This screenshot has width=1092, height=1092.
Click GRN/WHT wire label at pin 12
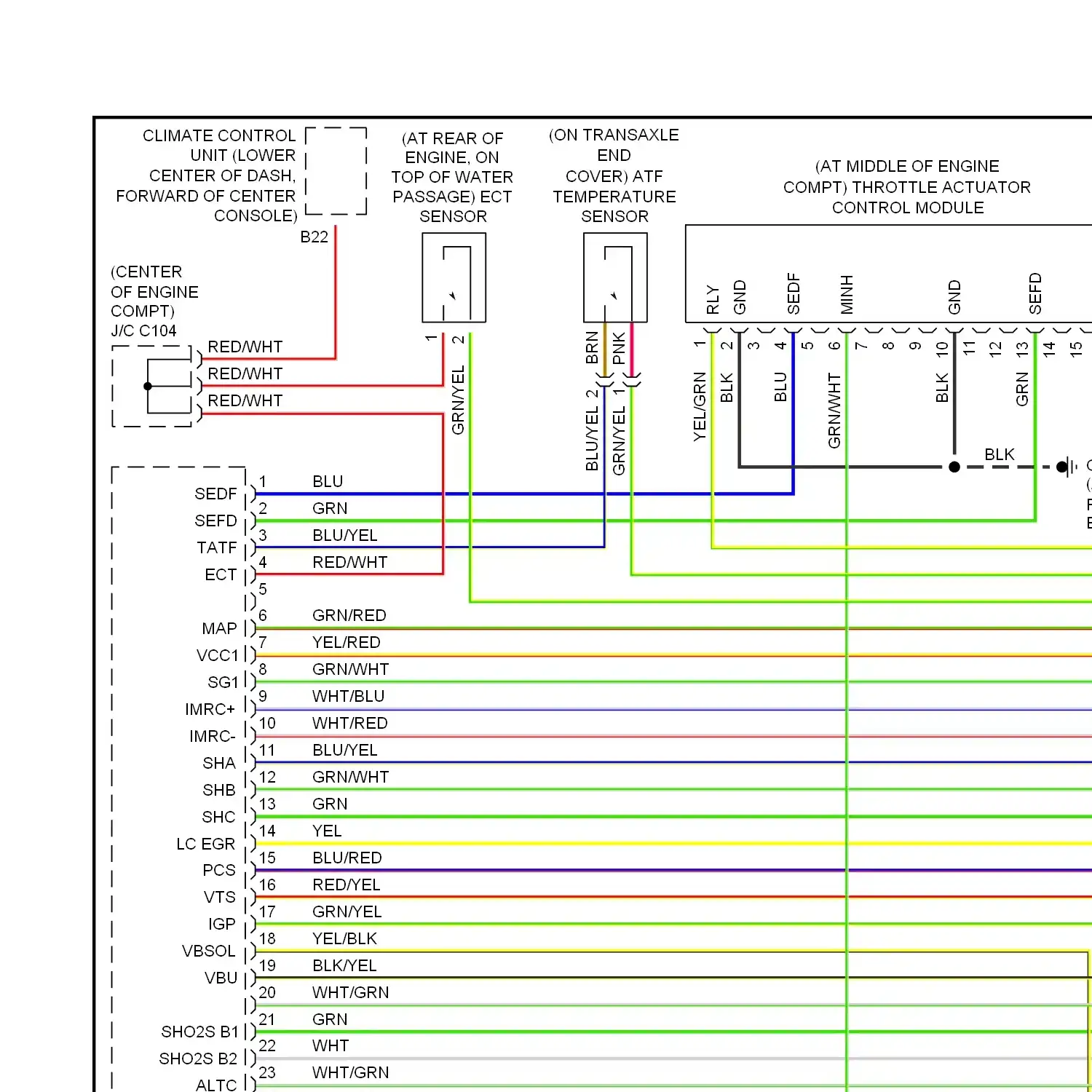tap(351, 777)
